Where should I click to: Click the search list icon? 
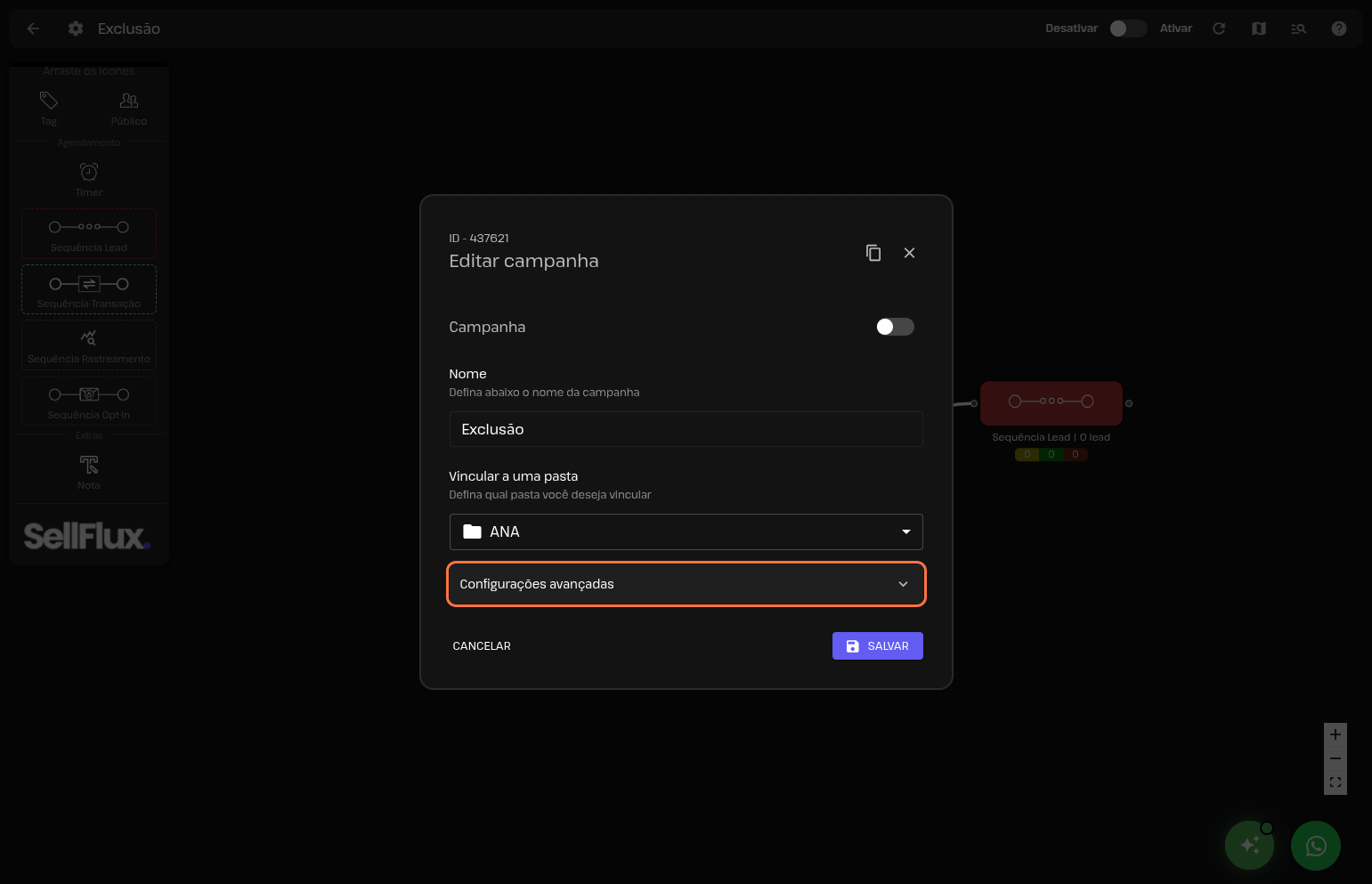(1298, 28)
